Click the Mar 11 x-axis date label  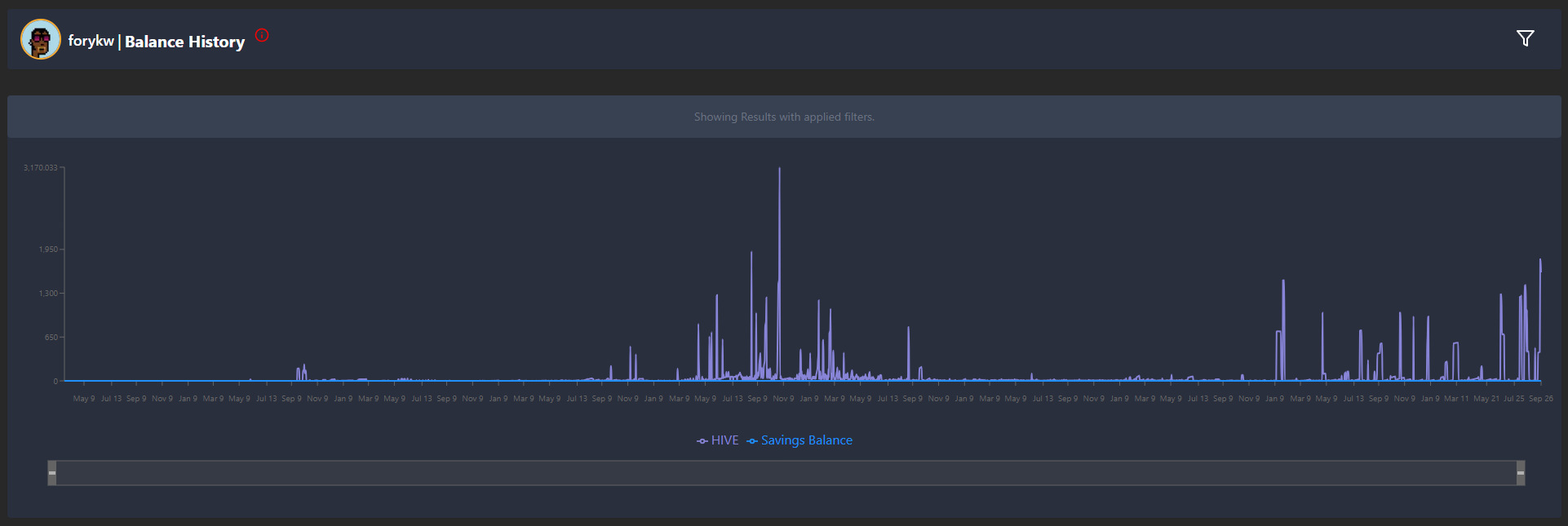point(1456,399)
